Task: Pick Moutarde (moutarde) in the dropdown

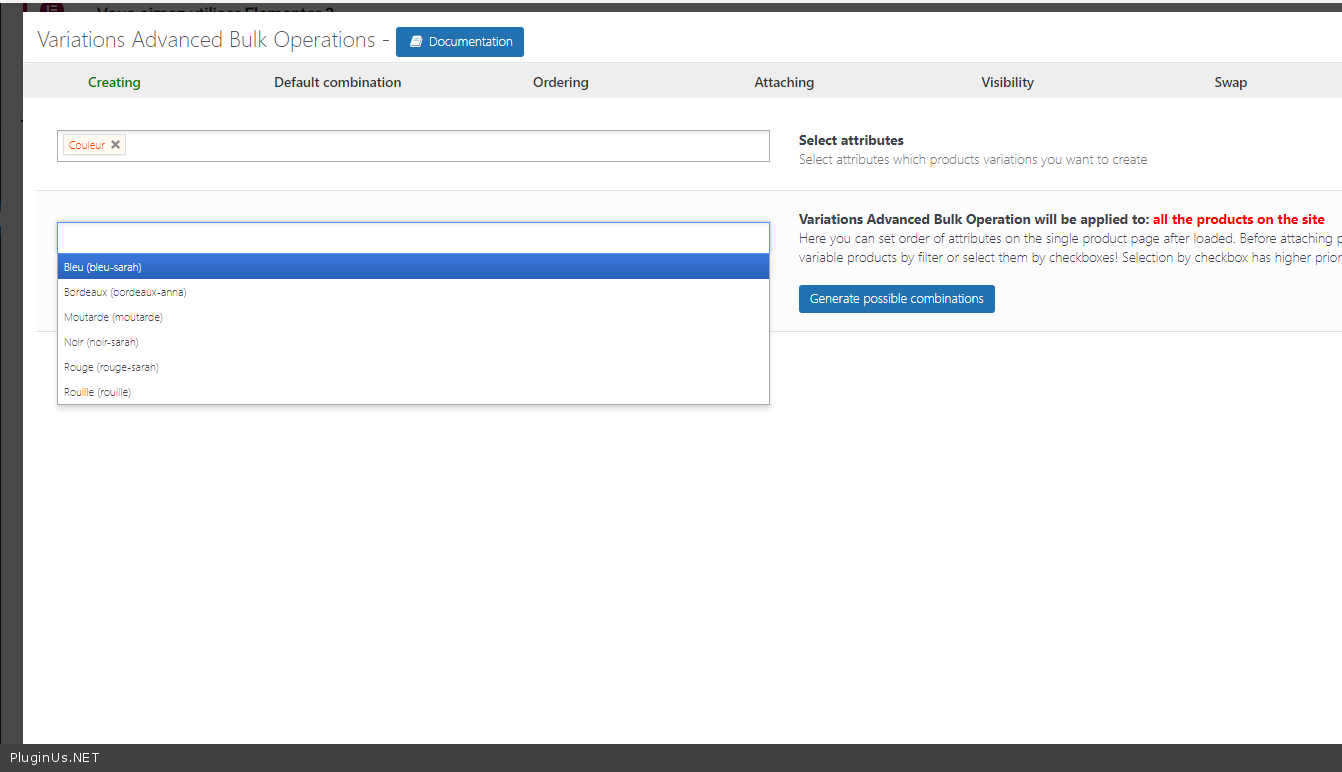Action: 113,317
